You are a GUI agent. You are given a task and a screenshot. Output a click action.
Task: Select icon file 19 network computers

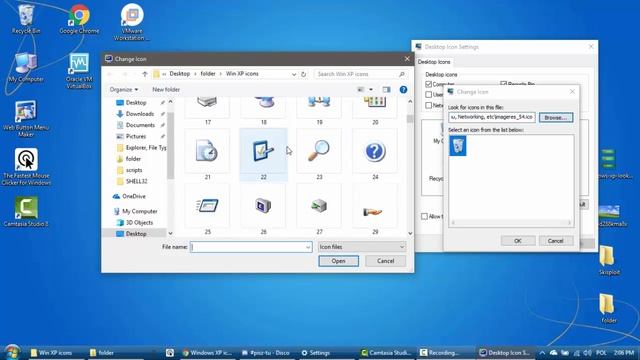coord(319,111)
